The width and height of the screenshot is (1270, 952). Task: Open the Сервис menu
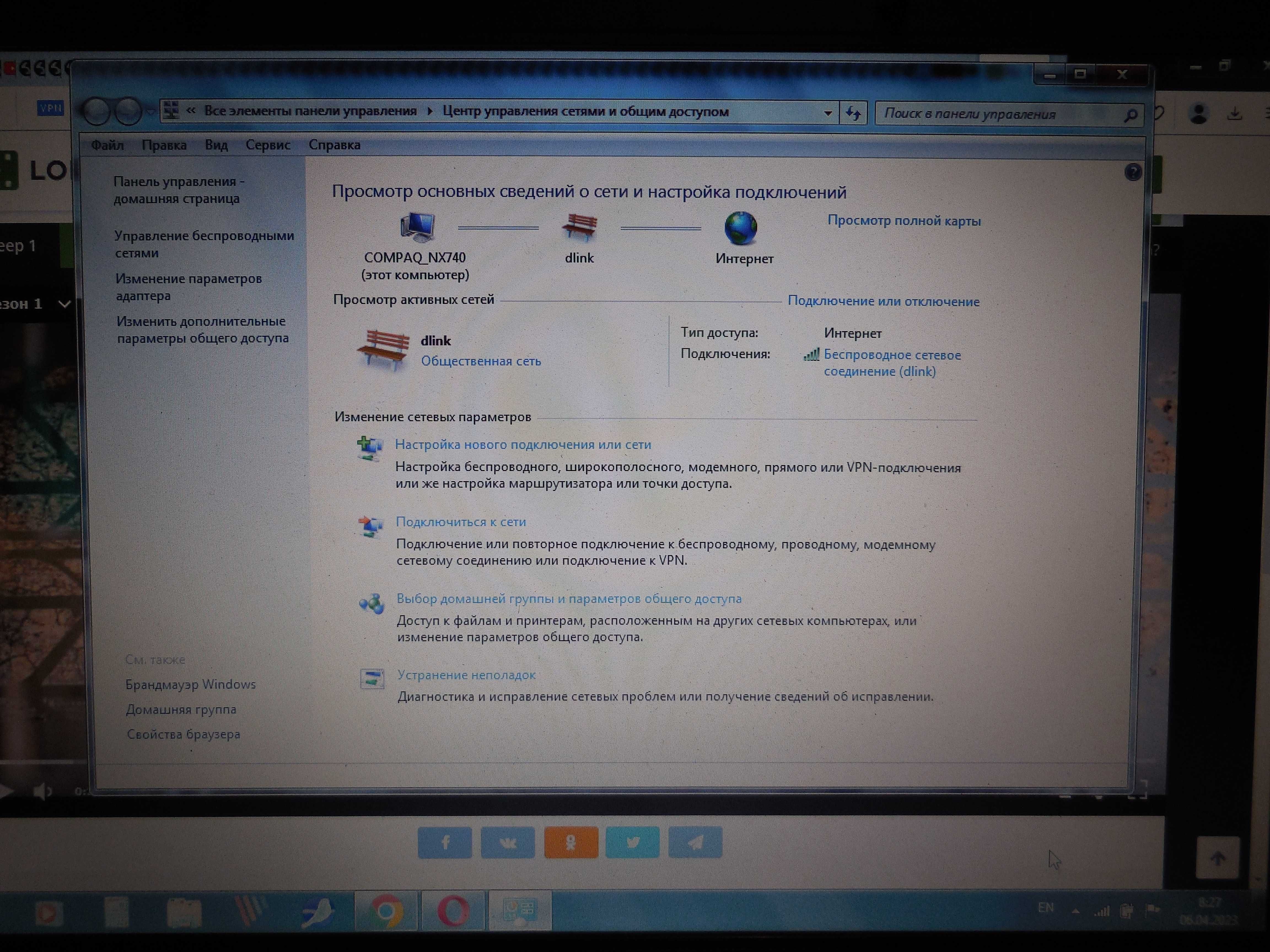click(268, 145)
